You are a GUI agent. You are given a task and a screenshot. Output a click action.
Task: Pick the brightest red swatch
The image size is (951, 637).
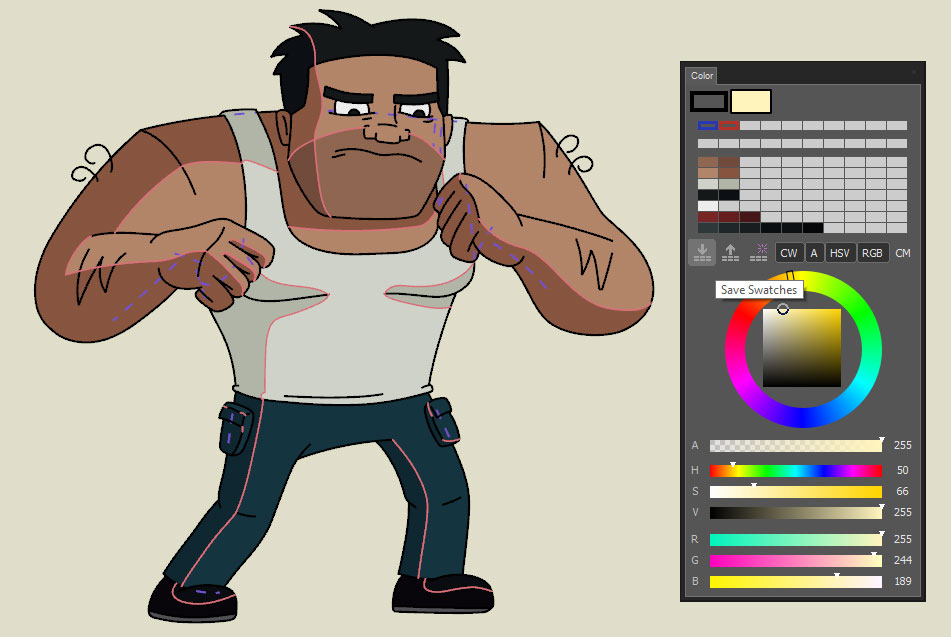[x=708, y=217]
